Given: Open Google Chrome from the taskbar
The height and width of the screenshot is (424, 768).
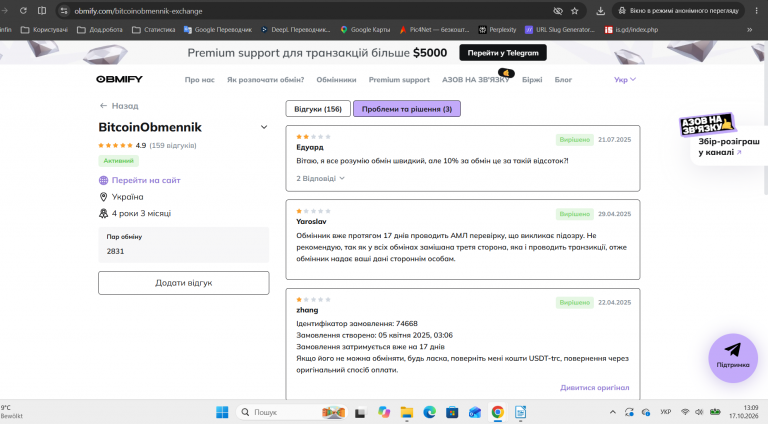Looking at the screenshot, I should point(498,412).
